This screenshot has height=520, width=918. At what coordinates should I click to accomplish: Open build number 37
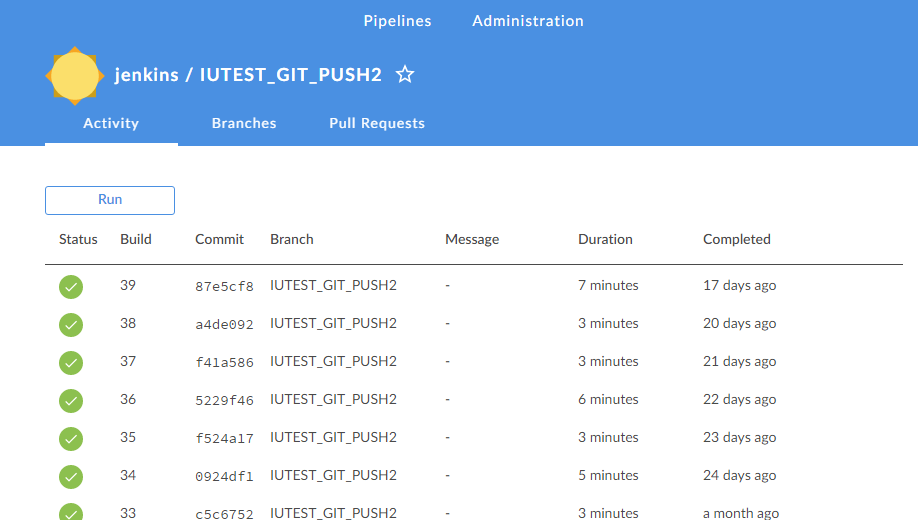point(128,361)
